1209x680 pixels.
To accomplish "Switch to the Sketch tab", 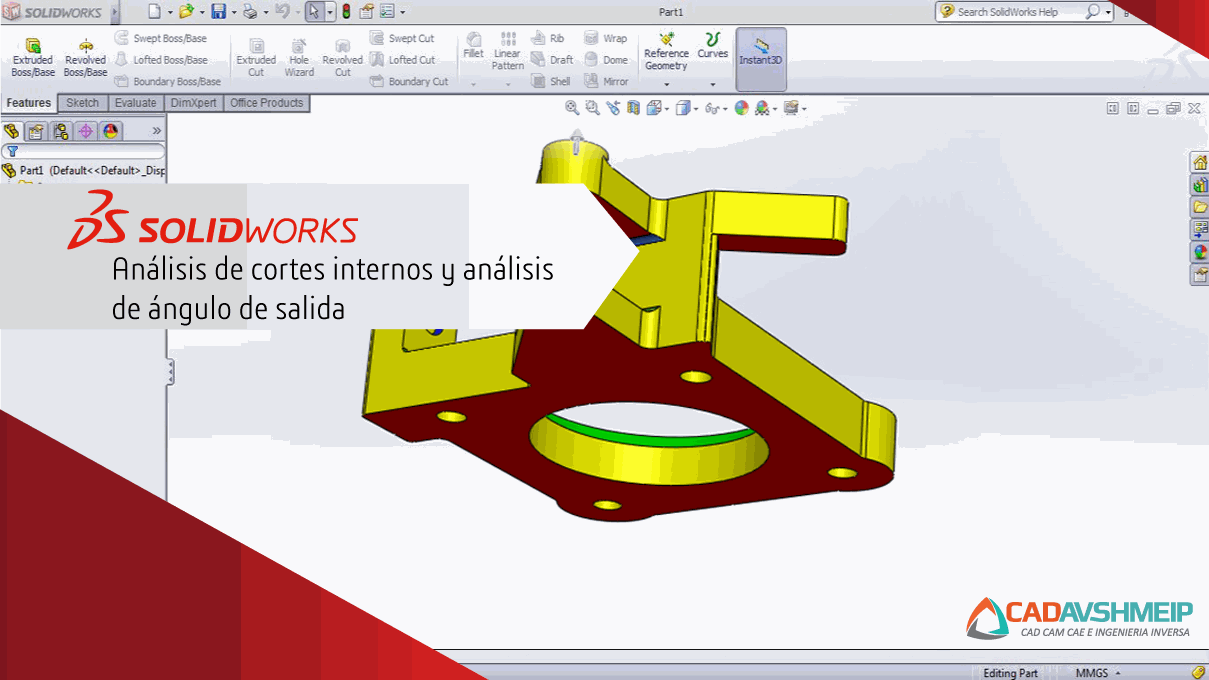I will 83,103.
